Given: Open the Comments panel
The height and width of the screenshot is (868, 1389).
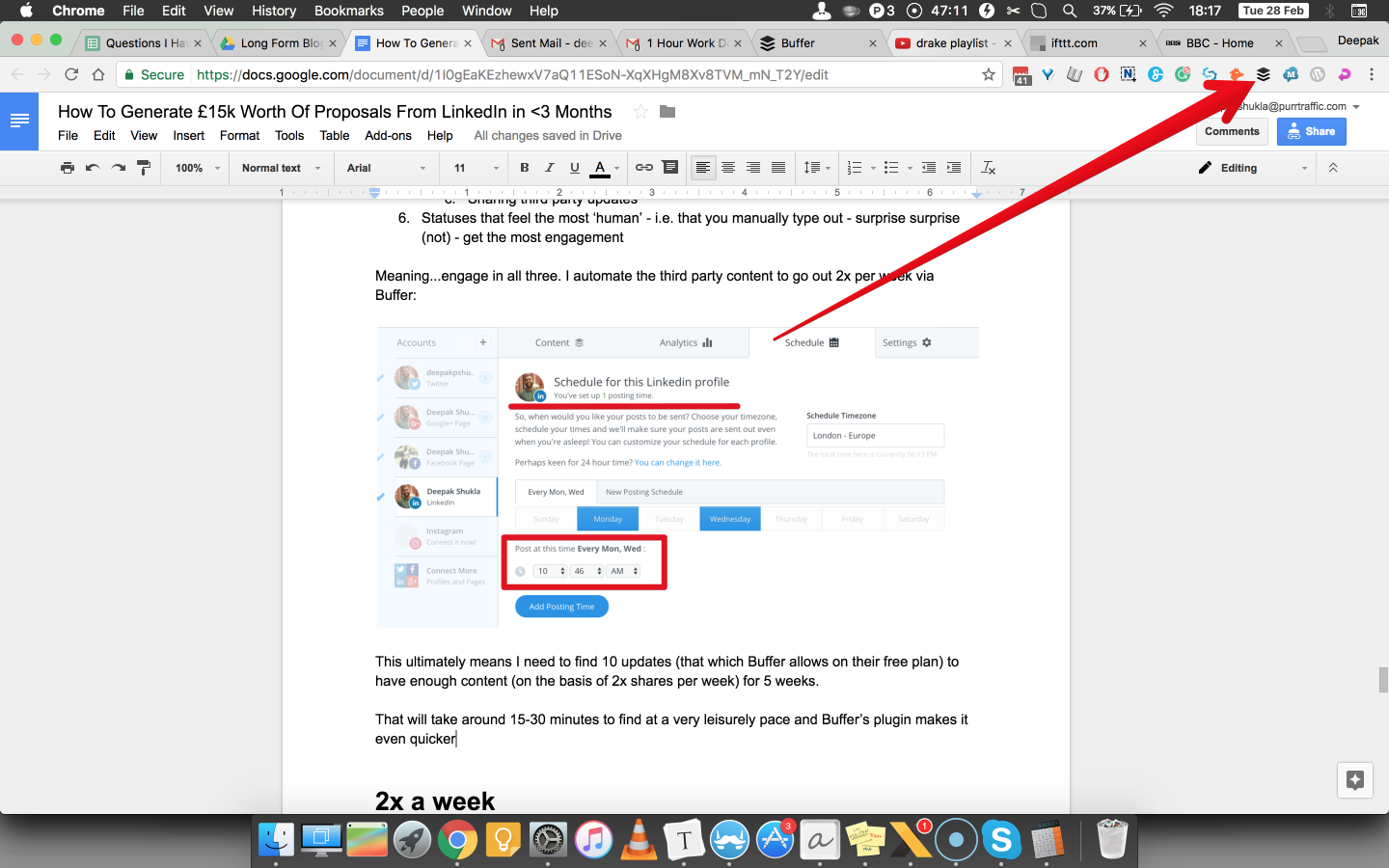Looking at the screenshot, I should click(x=1232, y=131).
